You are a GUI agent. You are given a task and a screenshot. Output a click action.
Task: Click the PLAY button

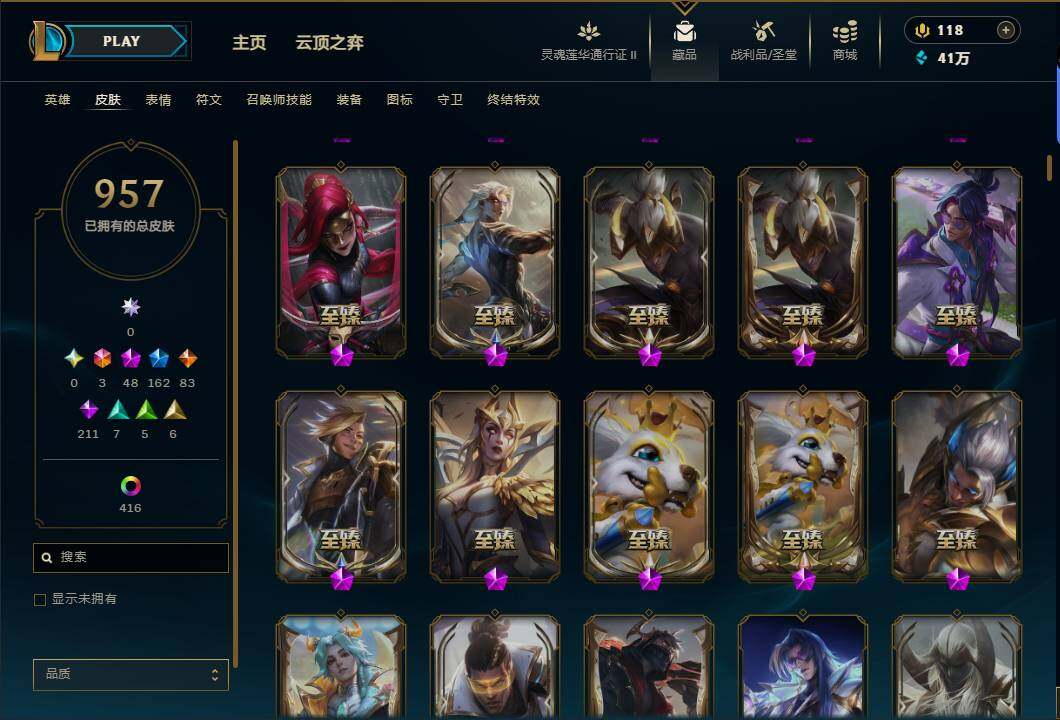tap(122, 41)
